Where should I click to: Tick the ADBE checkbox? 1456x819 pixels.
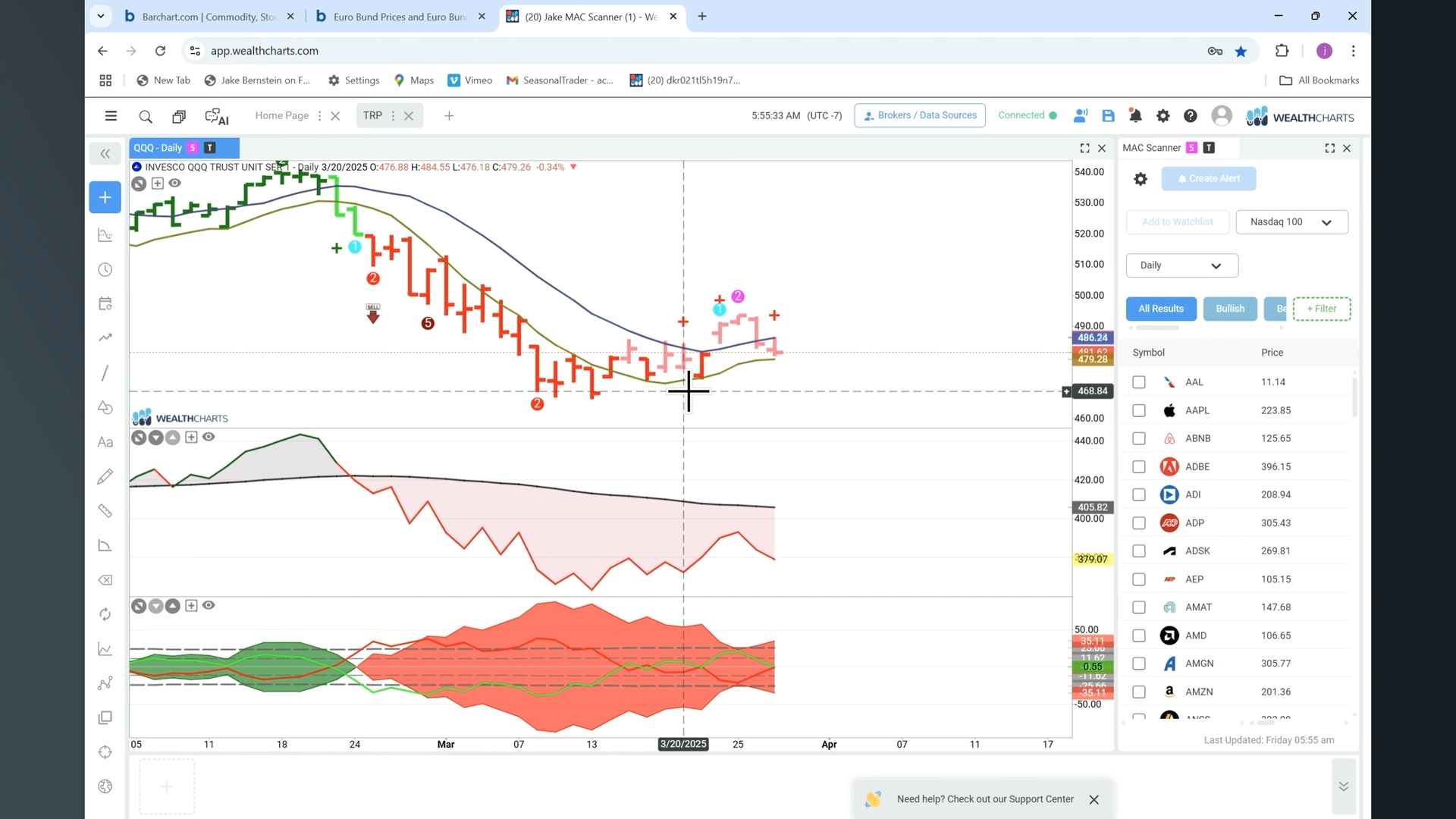[1139, 466]
